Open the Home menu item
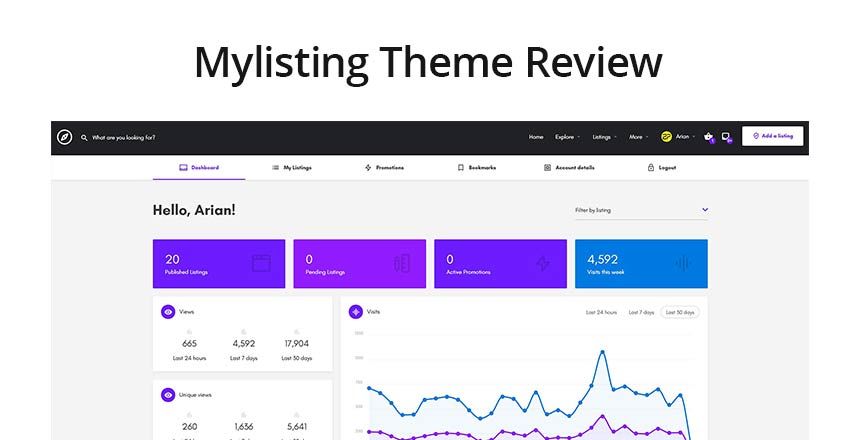Screen dimensions: 860x440 pos(536,137)
